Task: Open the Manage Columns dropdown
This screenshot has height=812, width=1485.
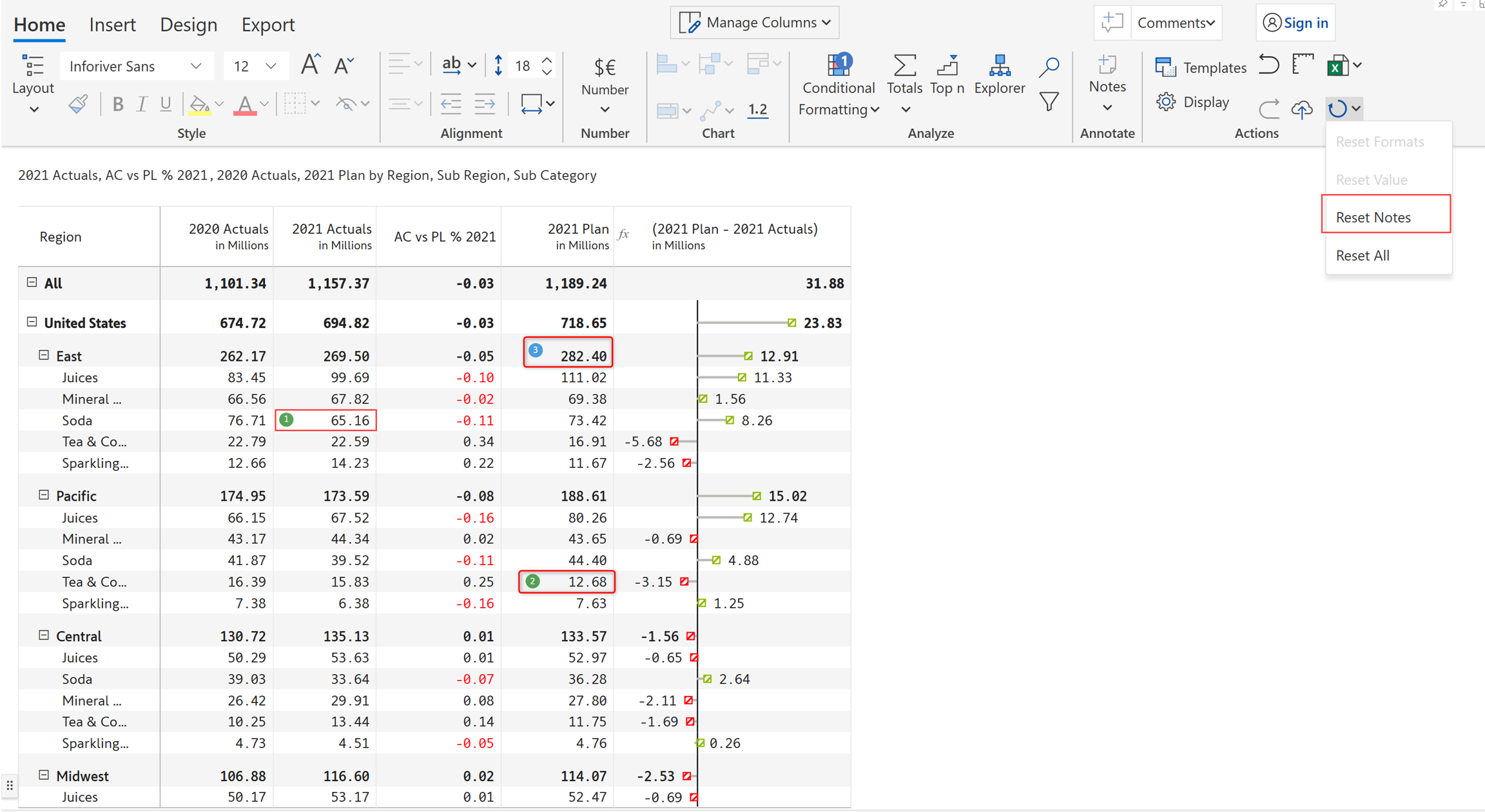Action: click(x=754, y=23)
